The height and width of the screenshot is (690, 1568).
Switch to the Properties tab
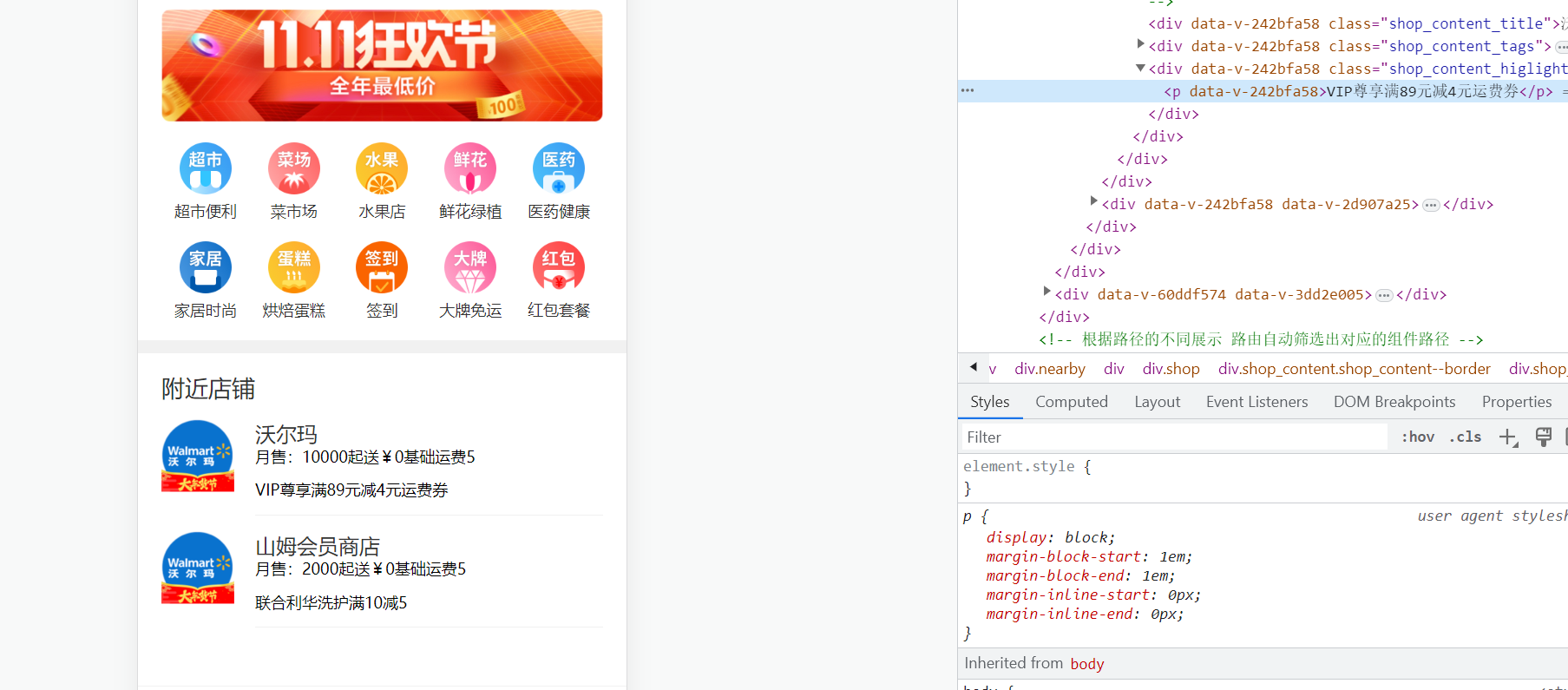click(x=1517, y=402)
